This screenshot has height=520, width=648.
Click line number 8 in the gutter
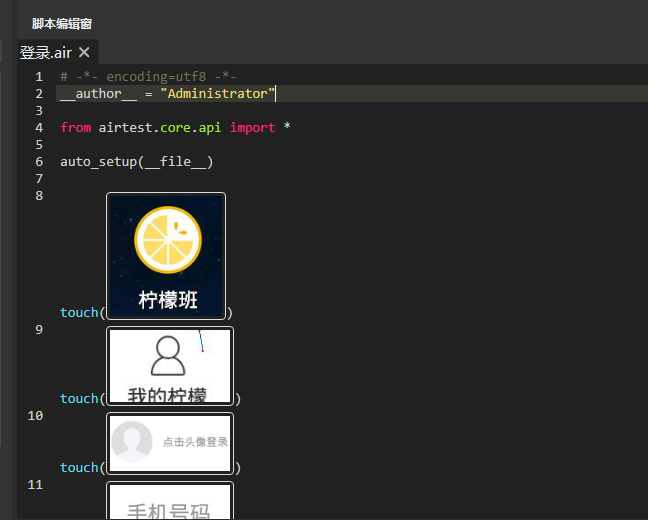[x=38, y=196]
